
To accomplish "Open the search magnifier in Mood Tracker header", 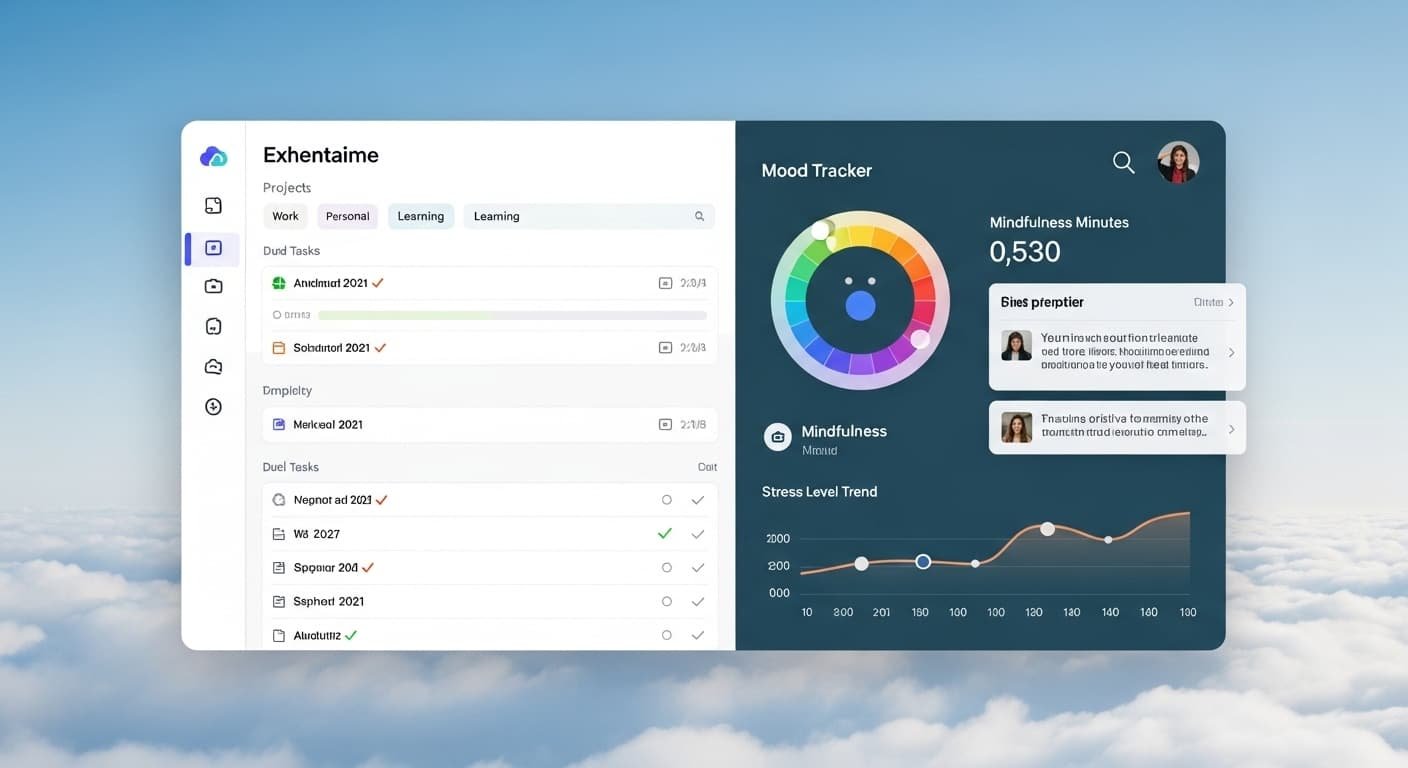I will click(x=1123, y=161).
